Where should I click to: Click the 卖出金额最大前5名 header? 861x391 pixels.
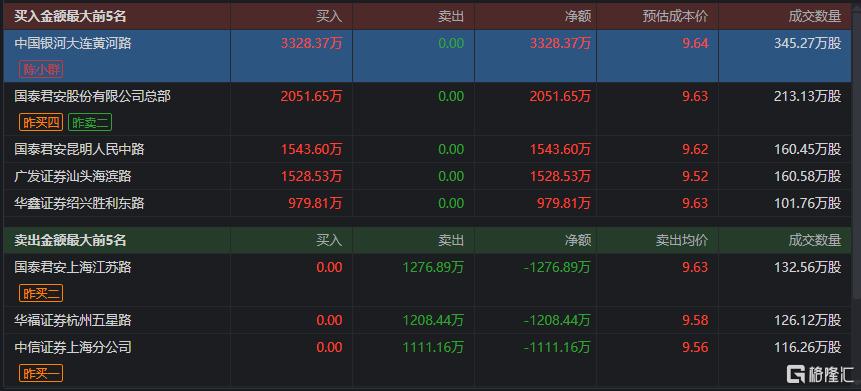(x=70, y=240)
